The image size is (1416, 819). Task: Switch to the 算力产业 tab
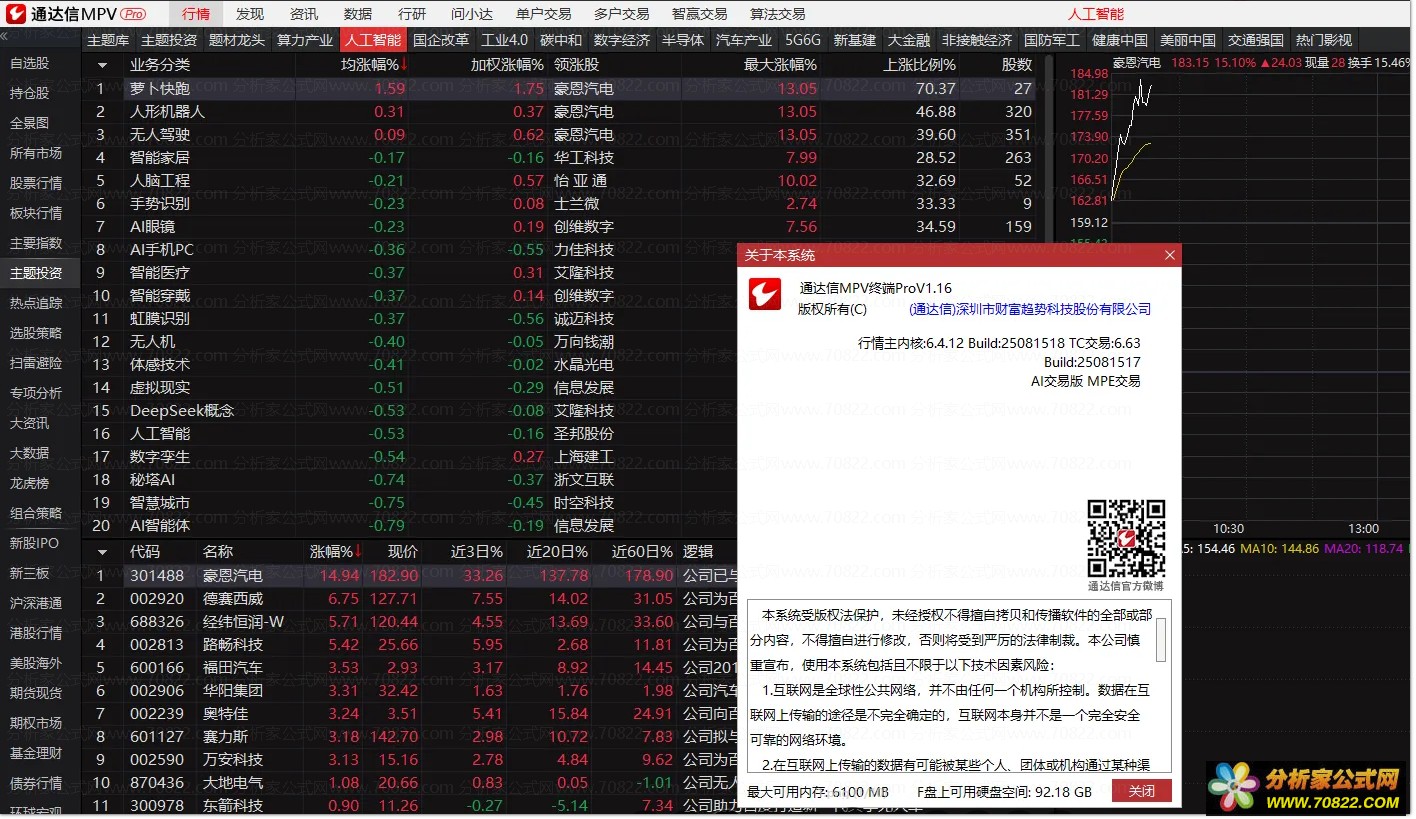pyautogui.click(x=305, y=40)
